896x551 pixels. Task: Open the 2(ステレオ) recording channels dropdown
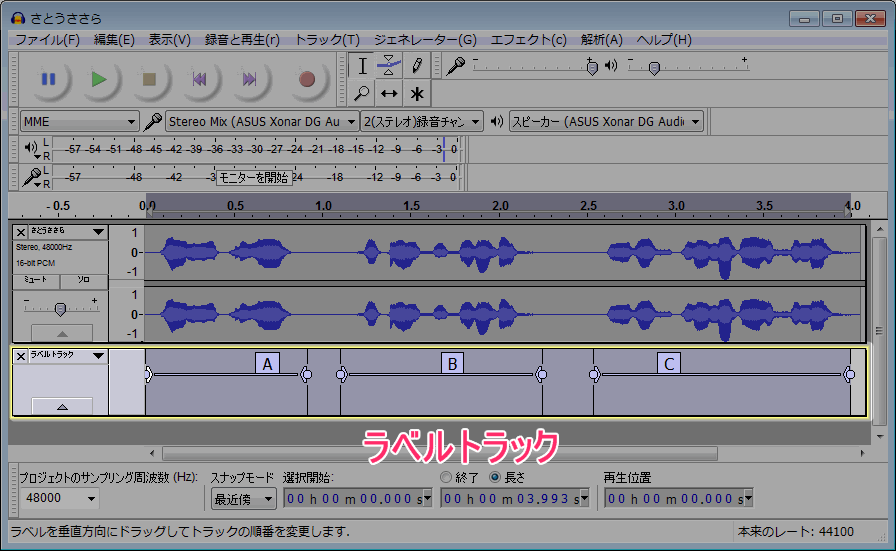pos(422,122)
